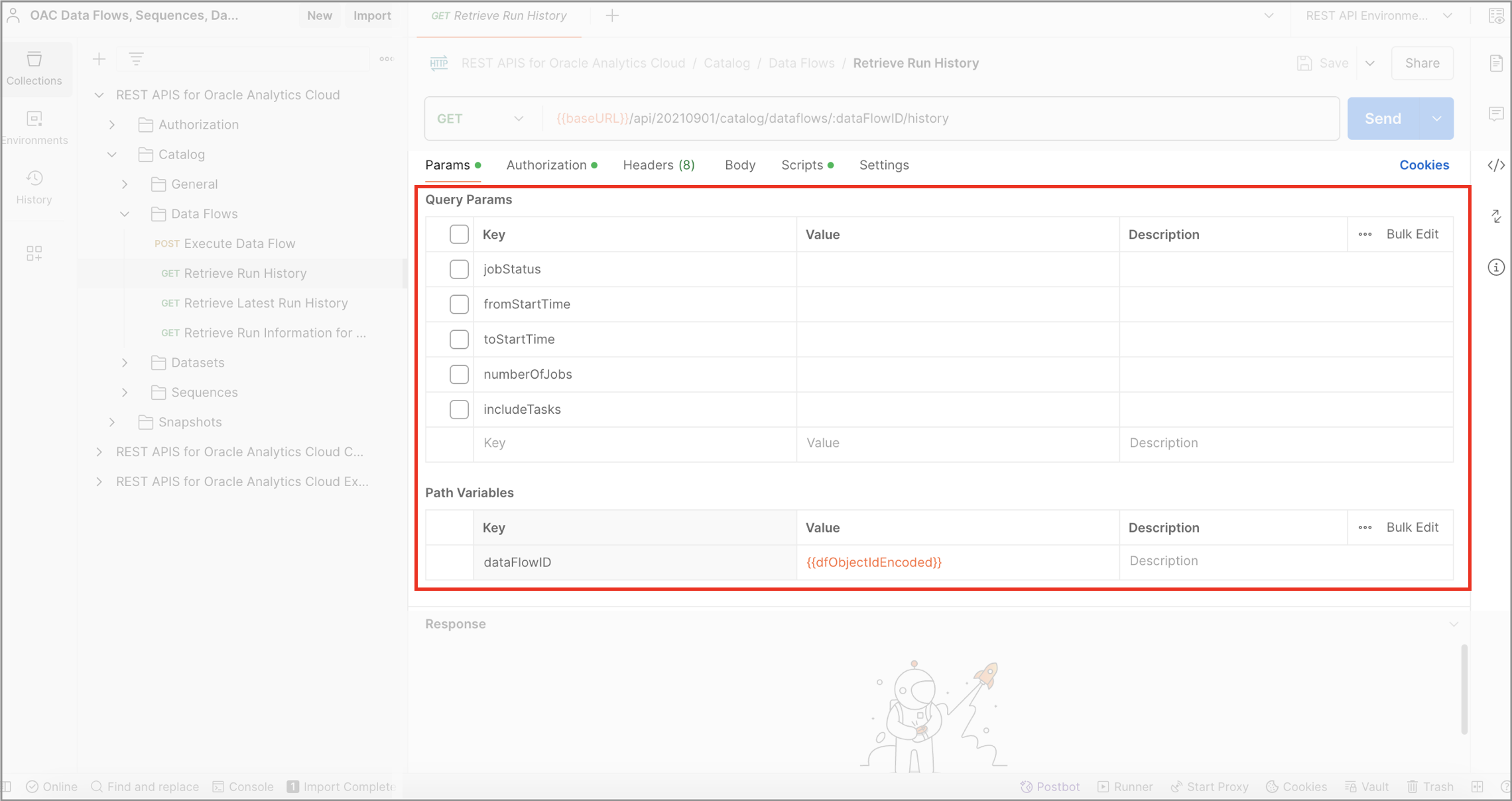Open Postbot from the status bar

tap(1050, 786)
